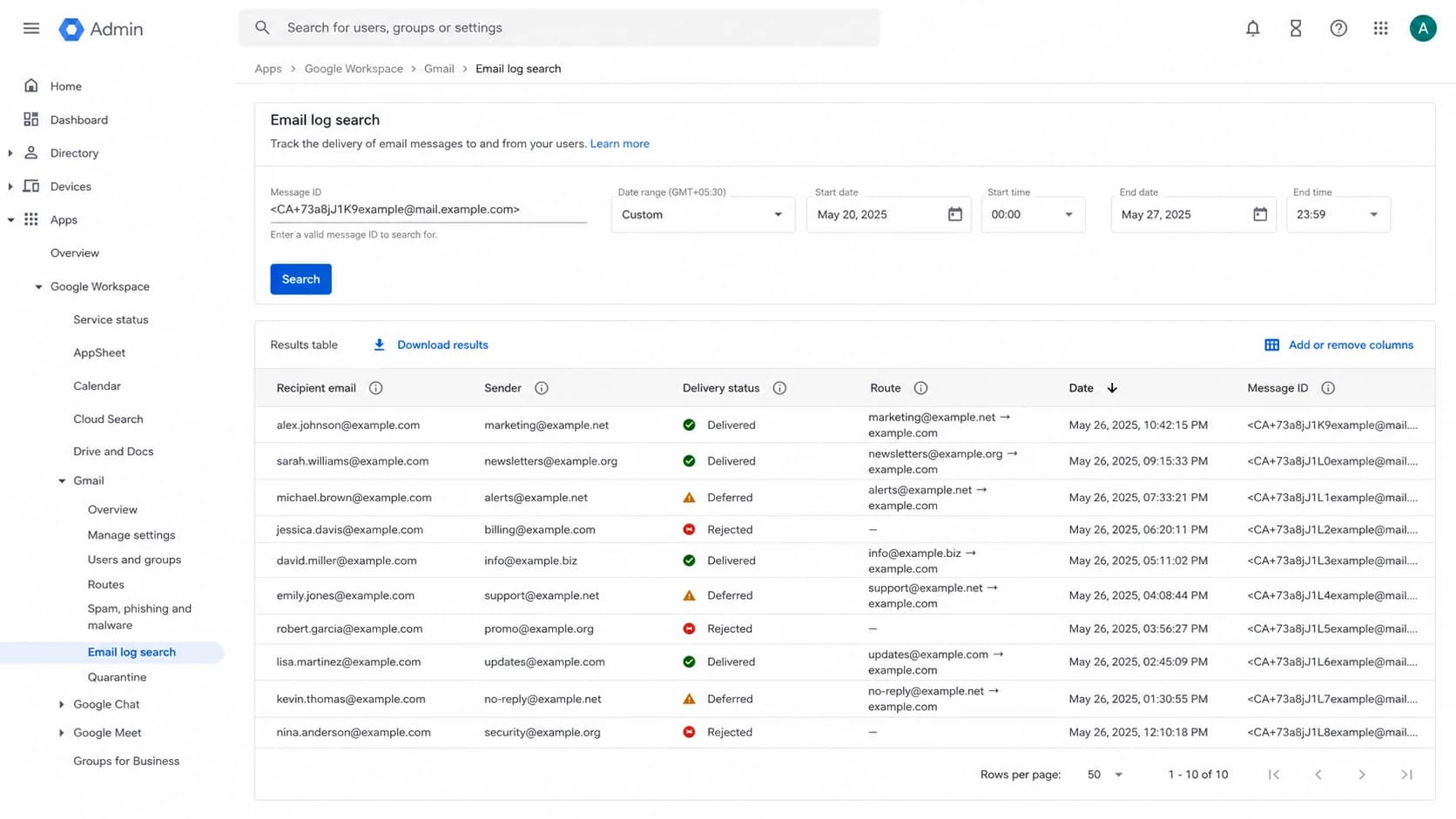Open Calendar in sidebar
The width and height of the screenshot is (1456, 819).
[x=97, y=386]
